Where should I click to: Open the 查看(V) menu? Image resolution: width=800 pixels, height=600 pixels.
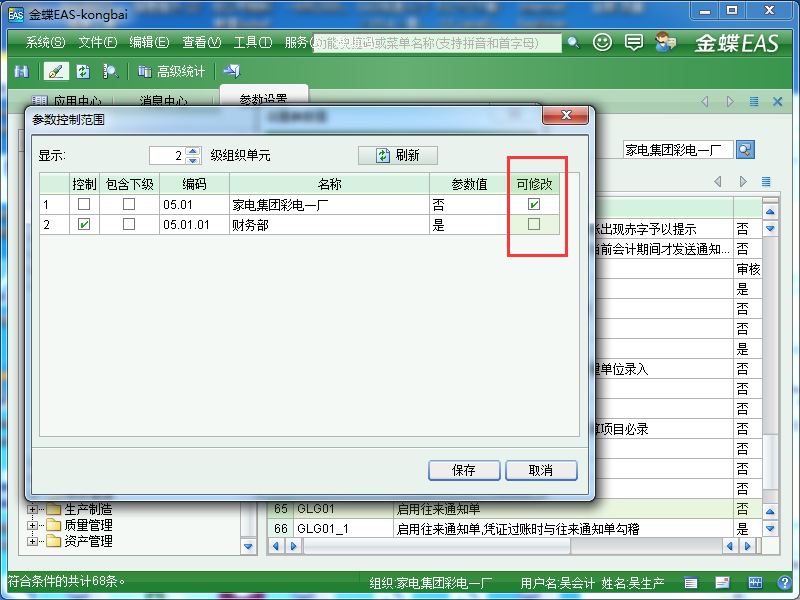(x=202, y=43)
